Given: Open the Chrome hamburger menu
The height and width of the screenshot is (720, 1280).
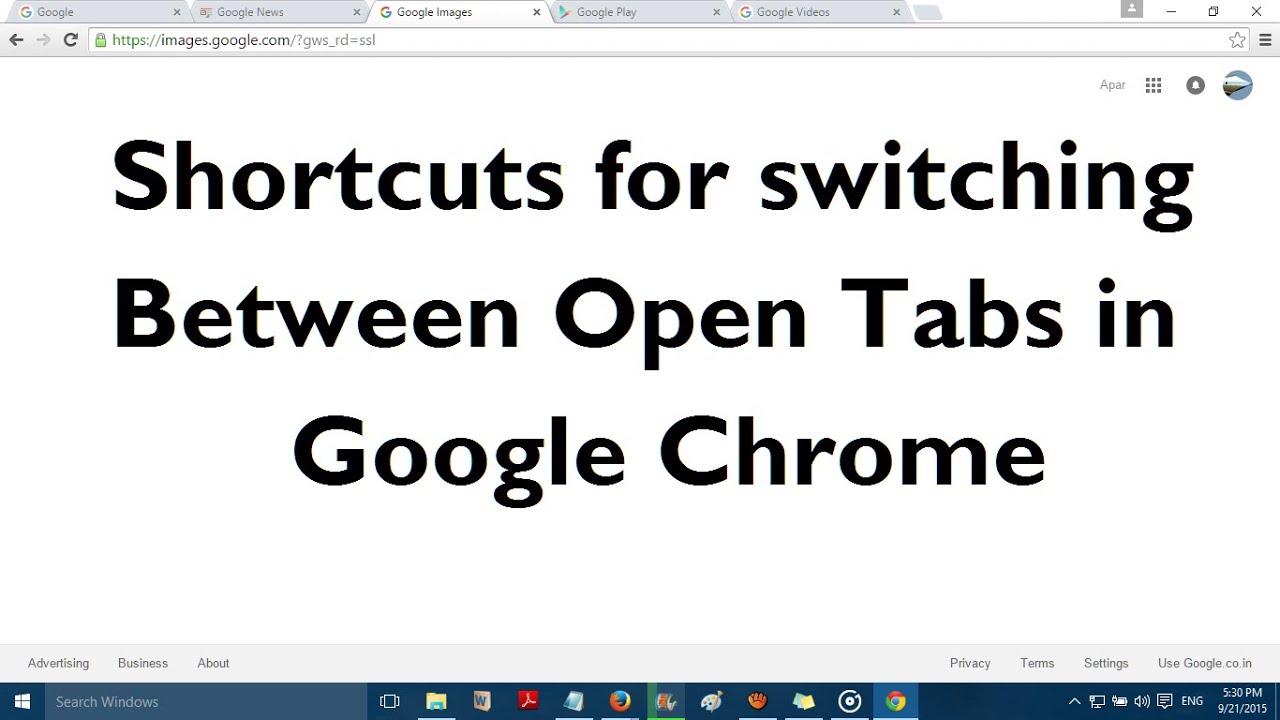Looking at the screenshot, I should [x=1265, y=40].
